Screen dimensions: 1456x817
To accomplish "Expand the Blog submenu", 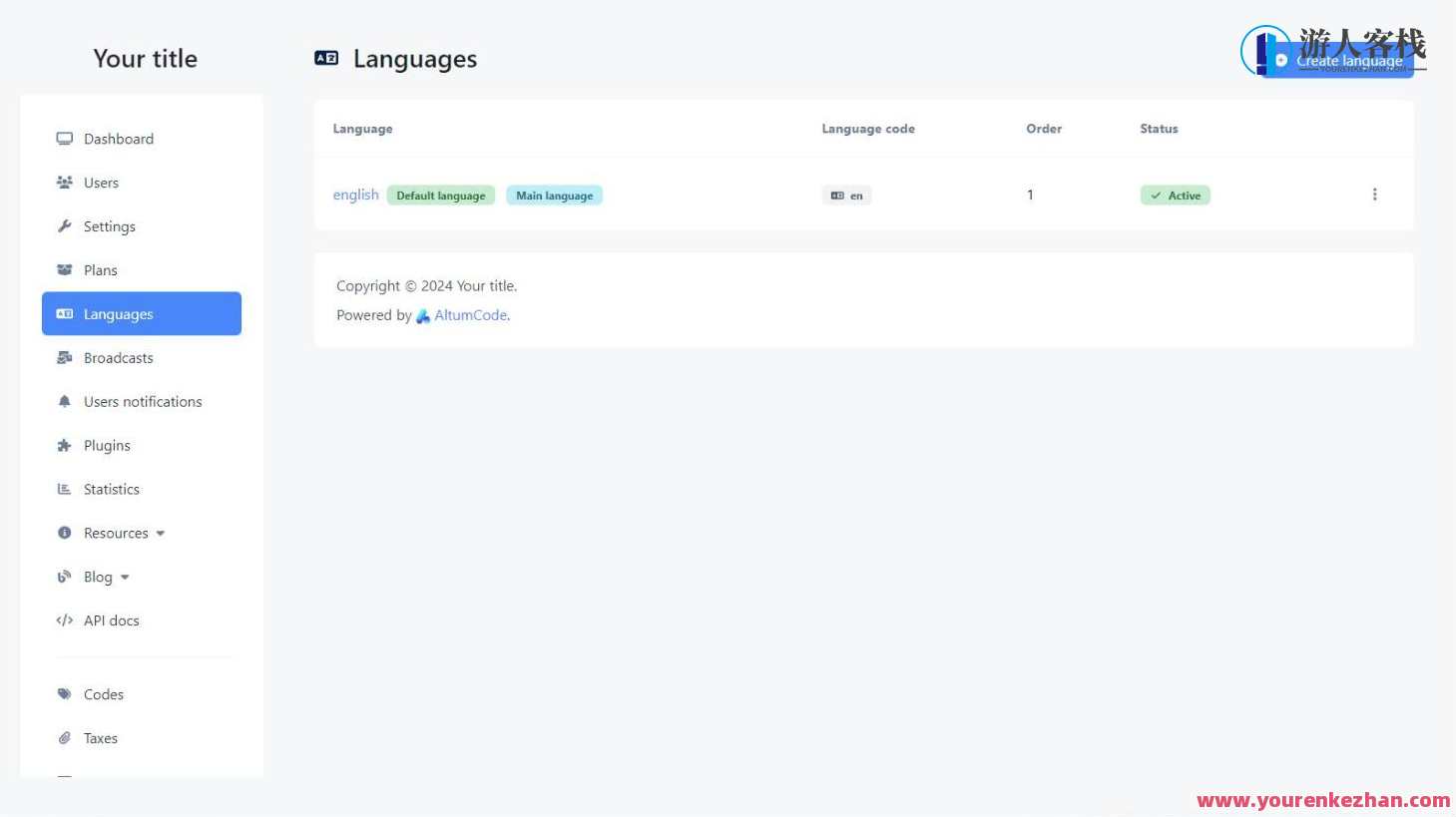I will 106,578.
